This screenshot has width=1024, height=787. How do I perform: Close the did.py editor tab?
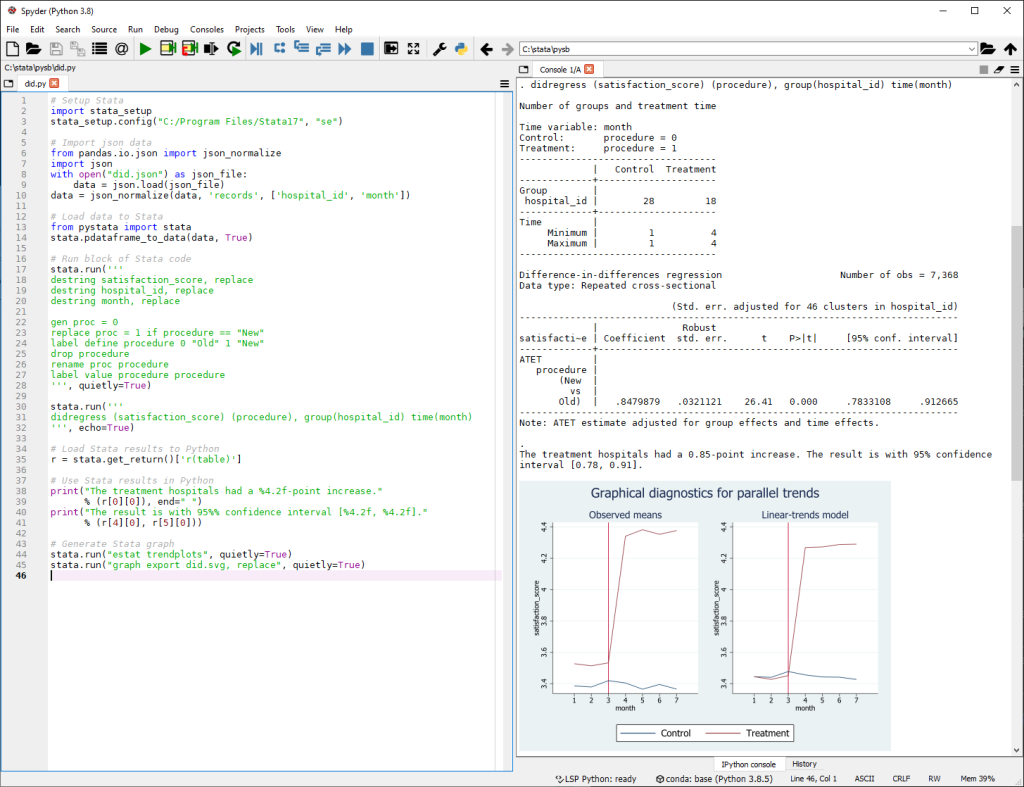click(54, 83)
